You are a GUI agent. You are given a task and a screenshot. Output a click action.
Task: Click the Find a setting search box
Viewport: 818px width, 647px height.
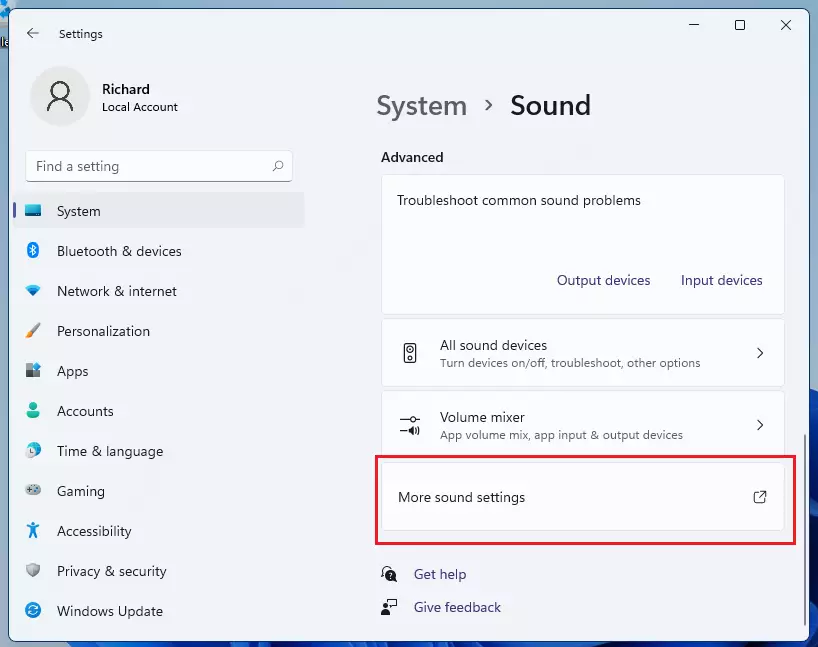click(159, 166)
